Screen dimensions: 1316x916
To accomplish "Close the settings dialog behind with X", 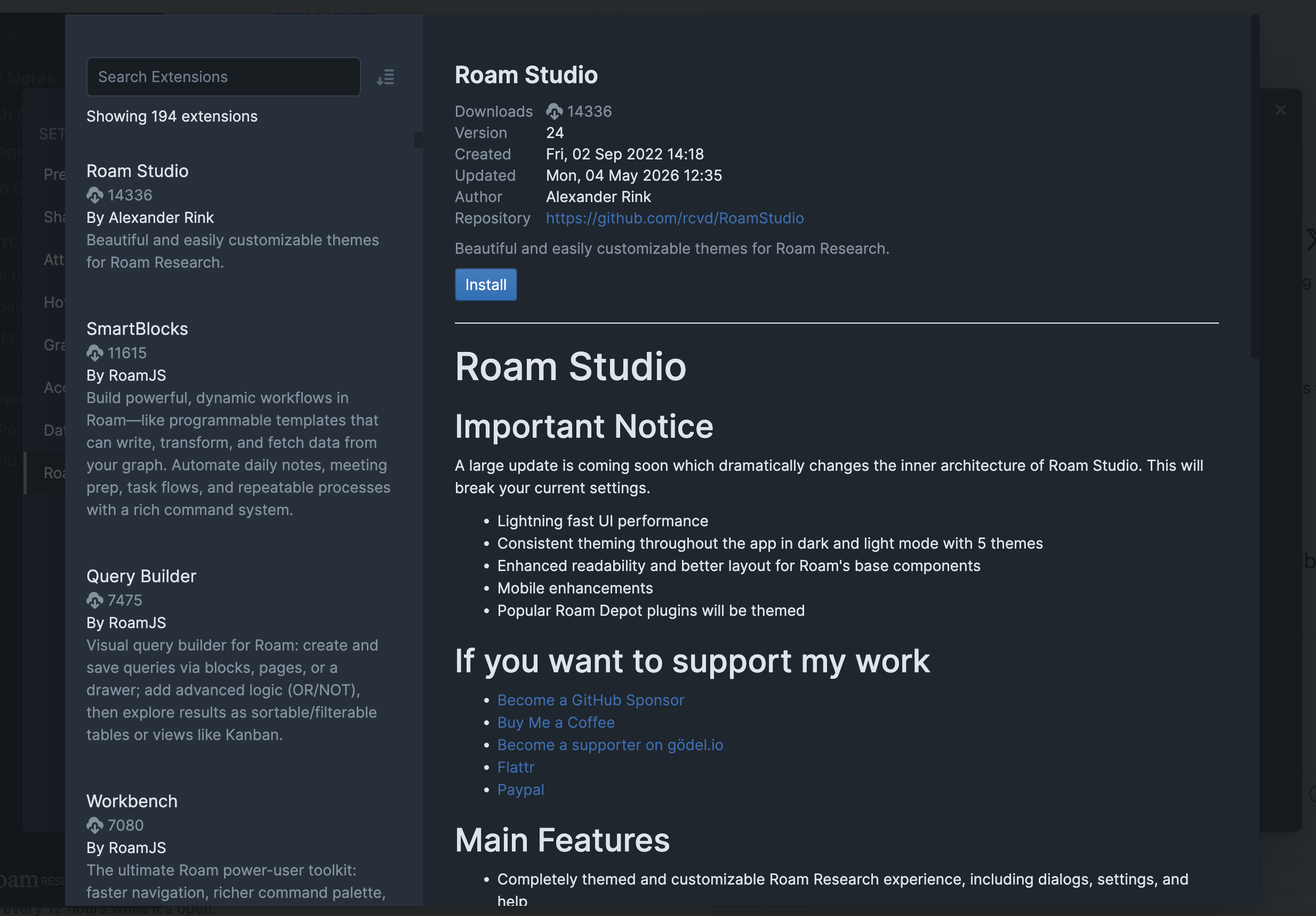I will tap(1280, 110).
